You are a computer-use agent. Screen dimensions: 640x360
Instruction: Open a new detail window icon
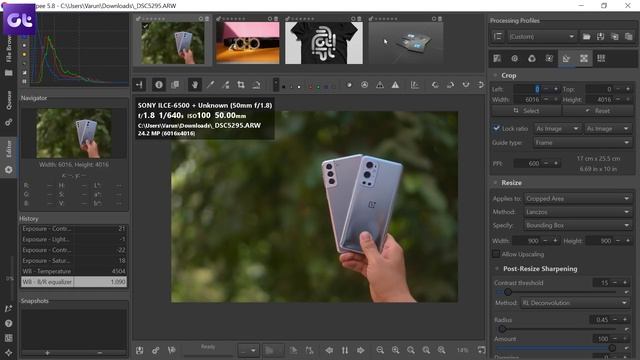coord(482,350)
